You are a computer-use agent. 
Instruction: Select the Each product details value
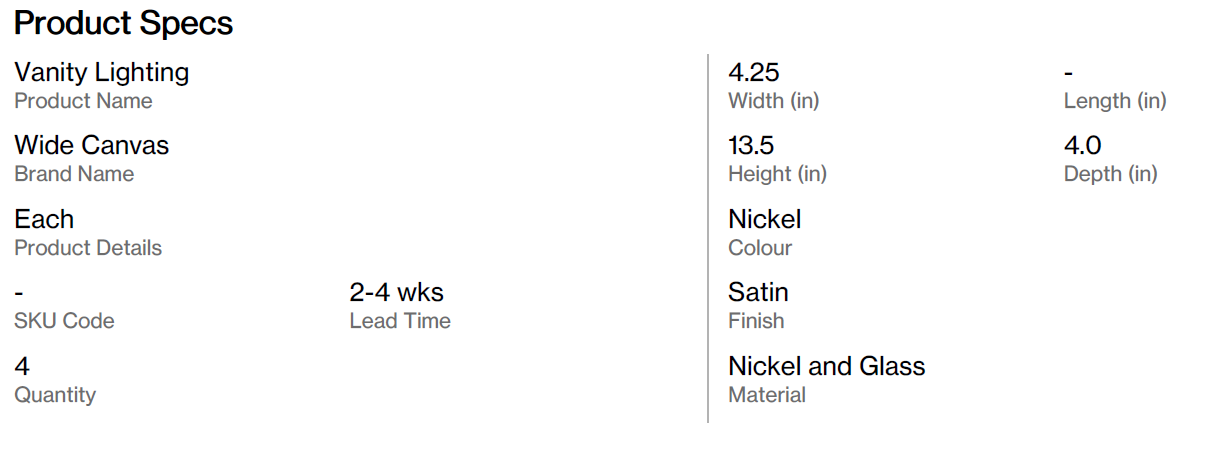click(x=44, y=219)
